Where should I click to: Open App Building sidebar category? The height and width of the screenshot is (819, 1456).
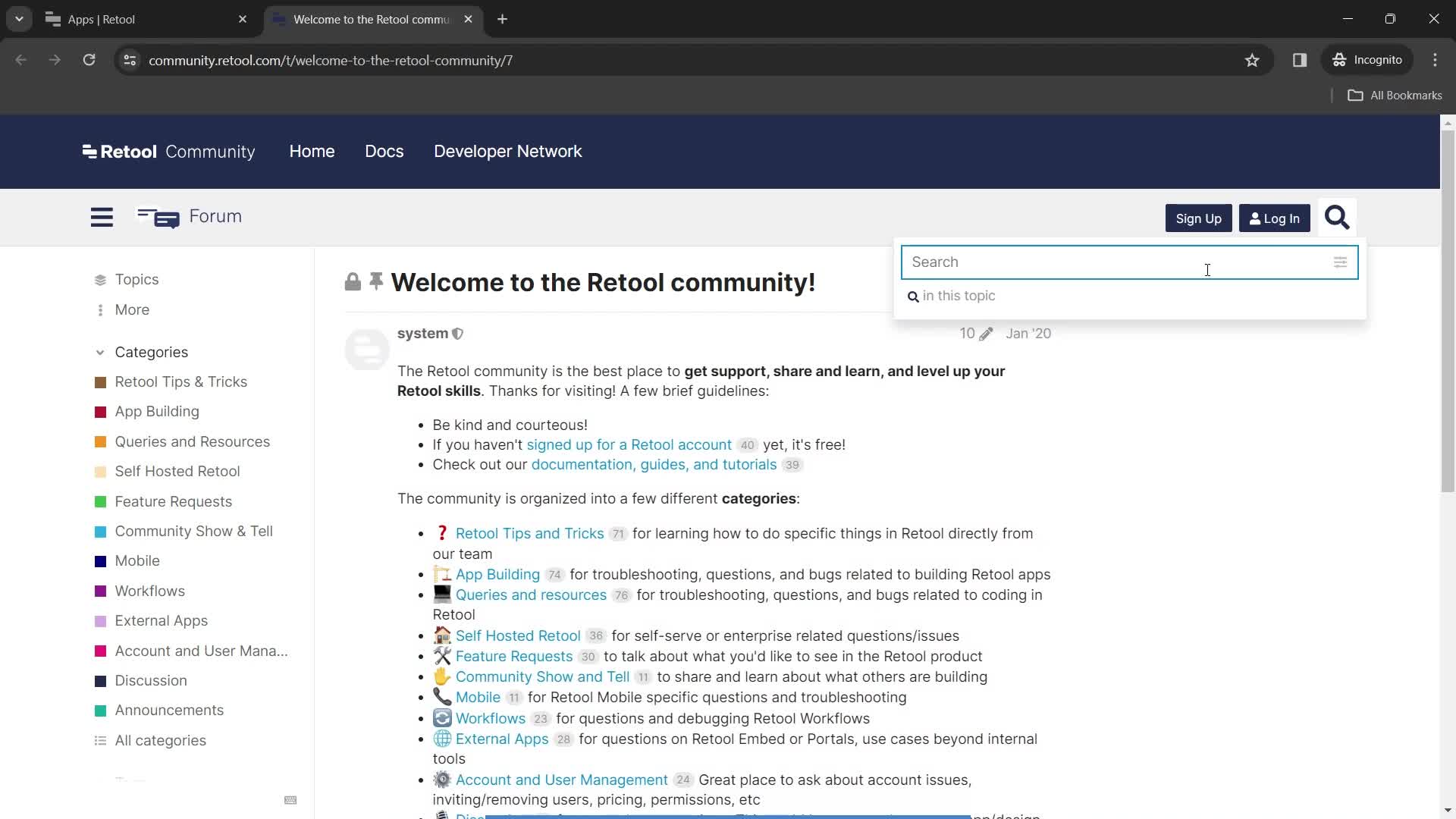(157, 412)
